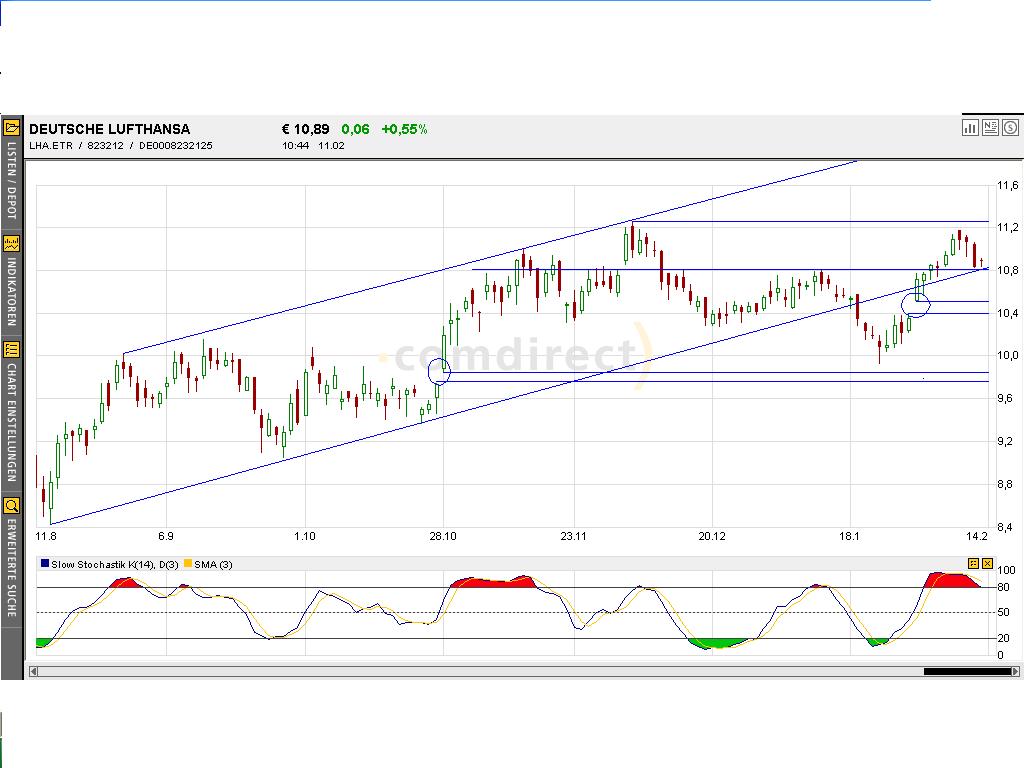Select the LISTEN / DEPOT sidebar tab
This screenshot has width=1024, height=768.
click(12, 180)
